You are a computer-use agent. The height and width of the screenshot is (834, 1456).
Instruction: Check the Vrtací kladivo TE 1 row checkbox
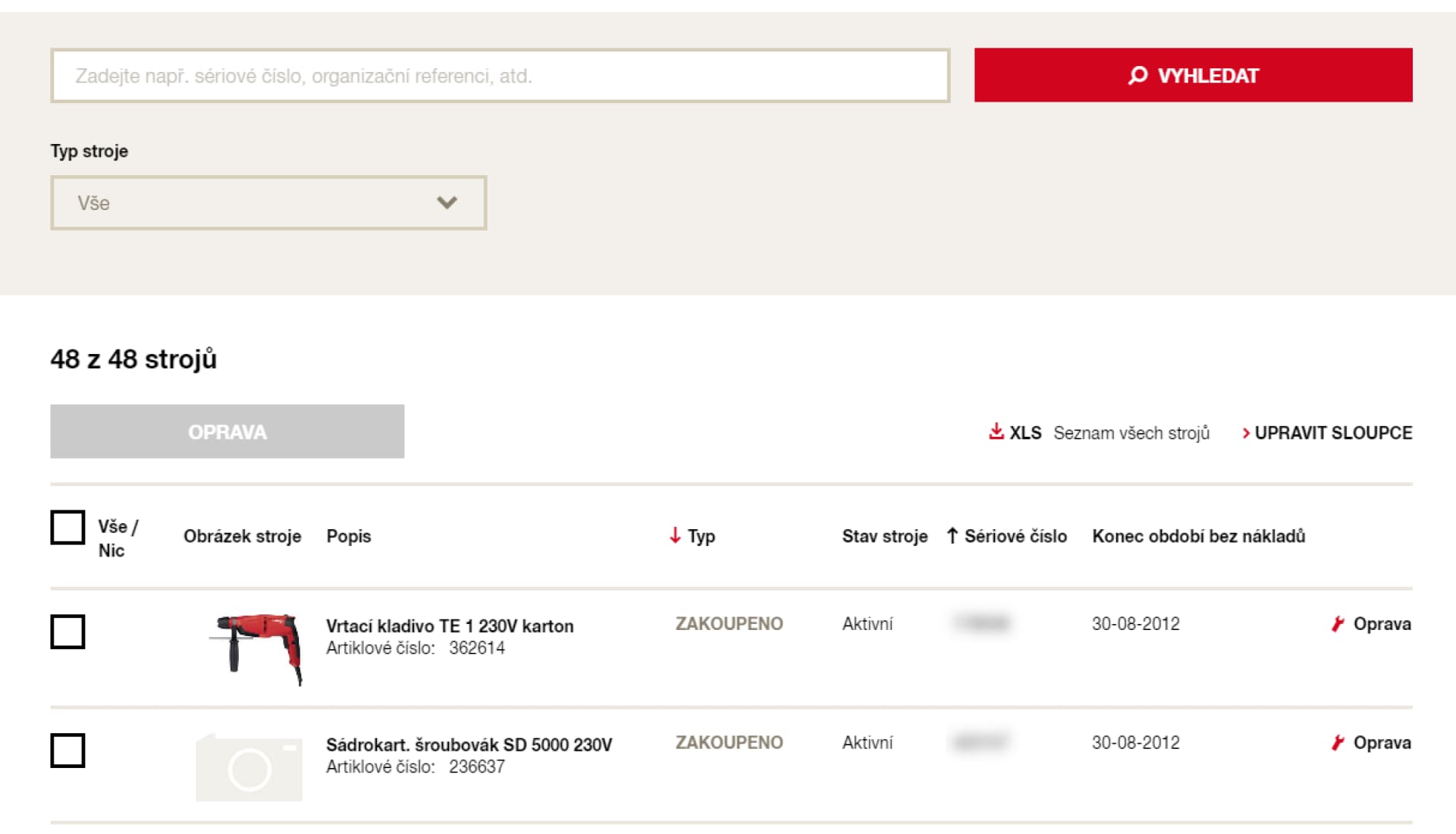67,632
